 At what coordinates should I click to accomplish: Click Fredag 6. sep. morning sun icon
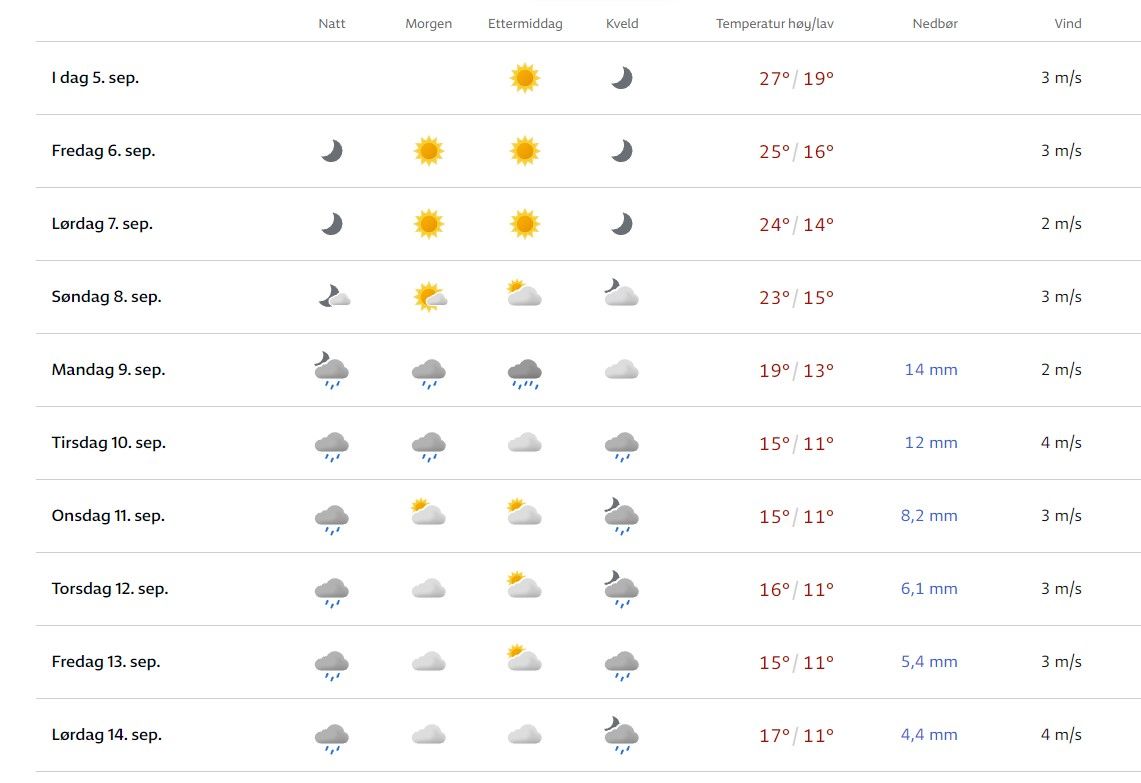[x=428, y=151]
